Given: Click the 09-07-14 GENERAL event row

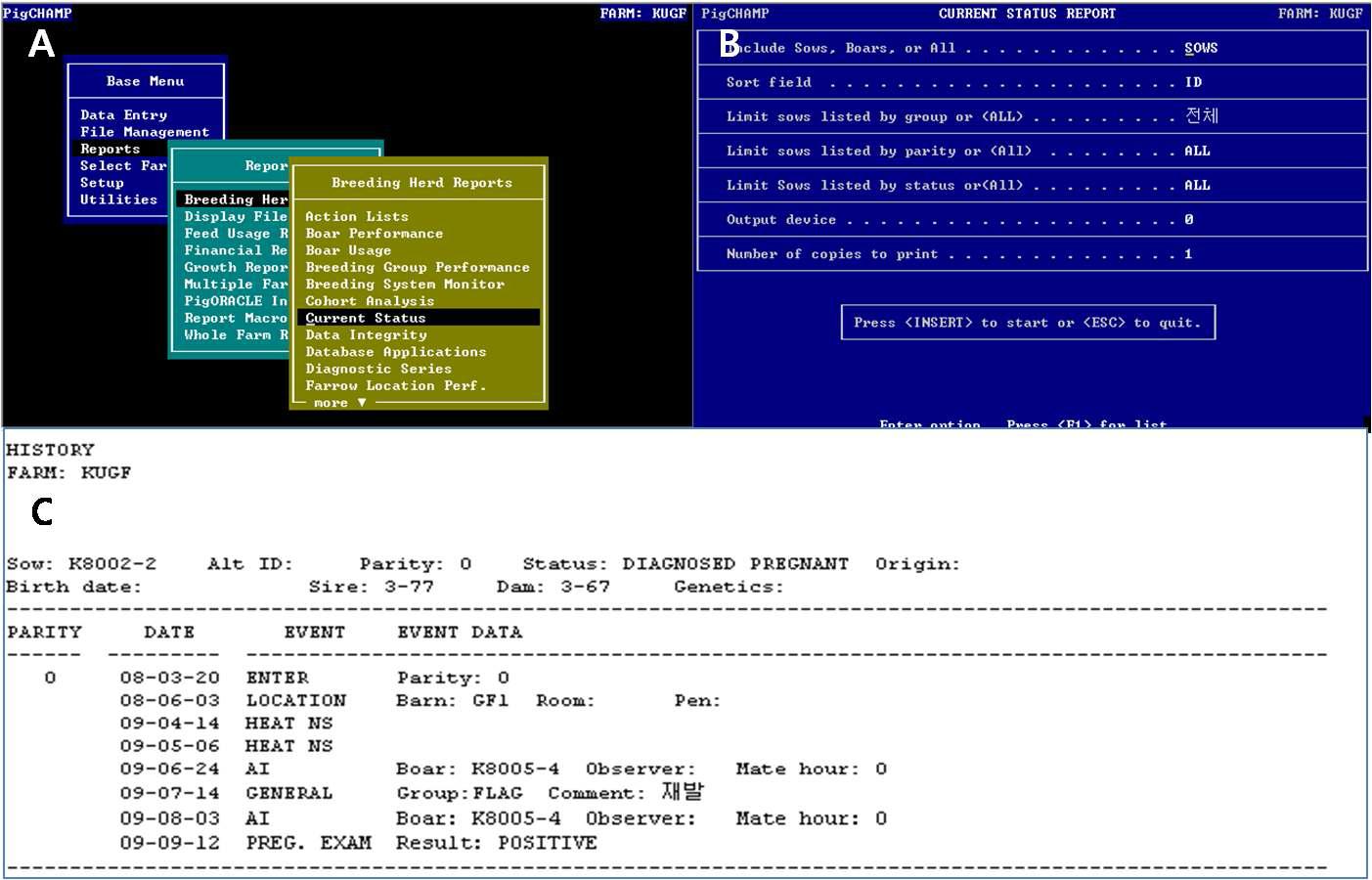Looking at the screenshot, I should (x=412, y=792).
